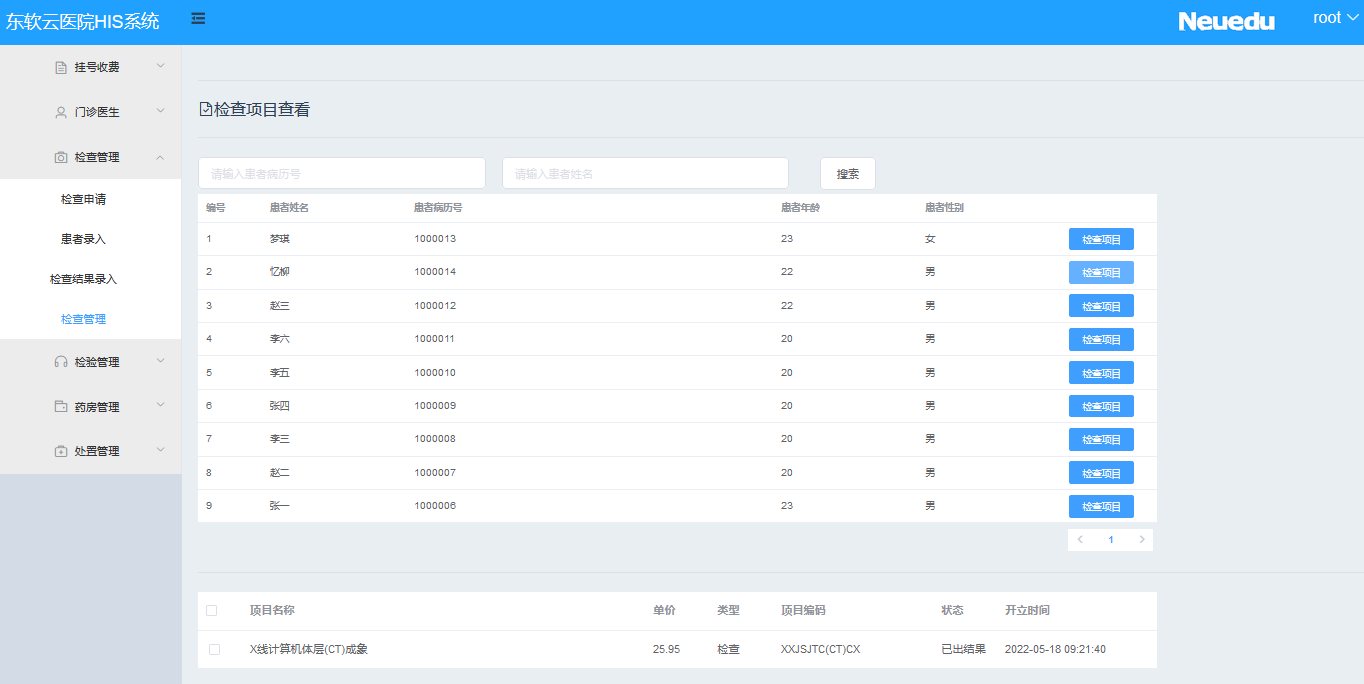Expand the 检验管理 menu chevron
Screen dimensions: 1364x684
pyautogui.click(x=161, y=361)
